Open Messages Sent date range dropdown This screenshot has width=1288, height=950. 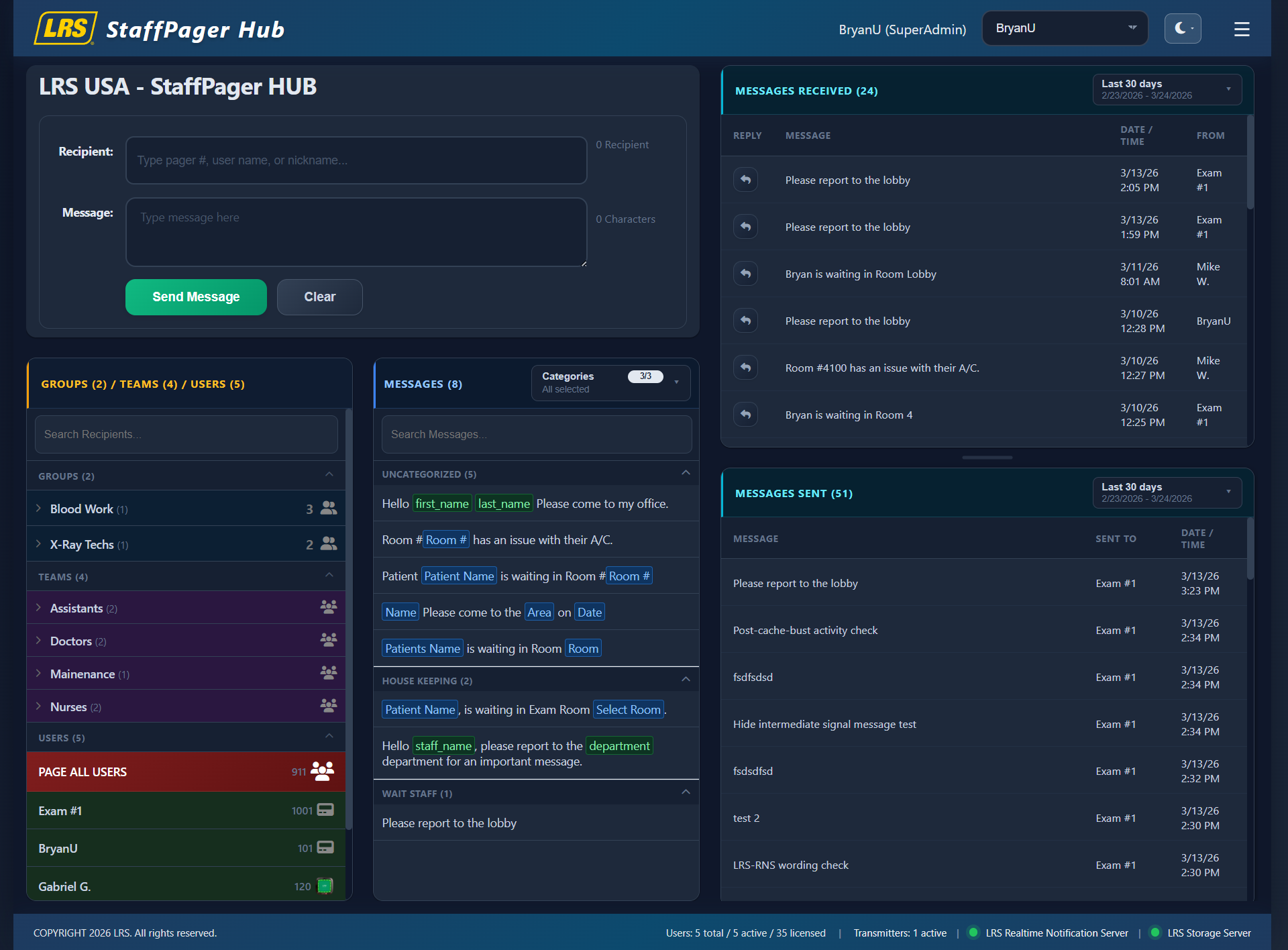click(1167, 492)
